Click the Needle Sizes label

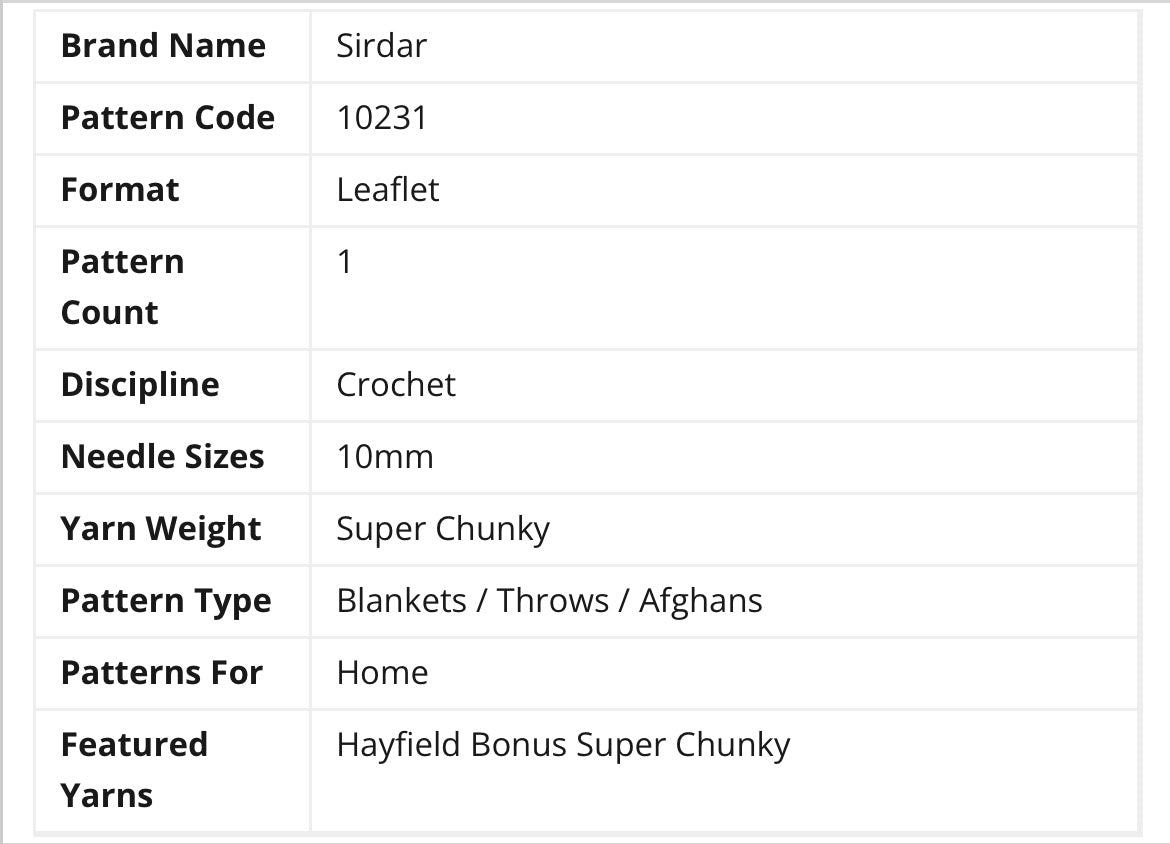click(x=162, y=457)
